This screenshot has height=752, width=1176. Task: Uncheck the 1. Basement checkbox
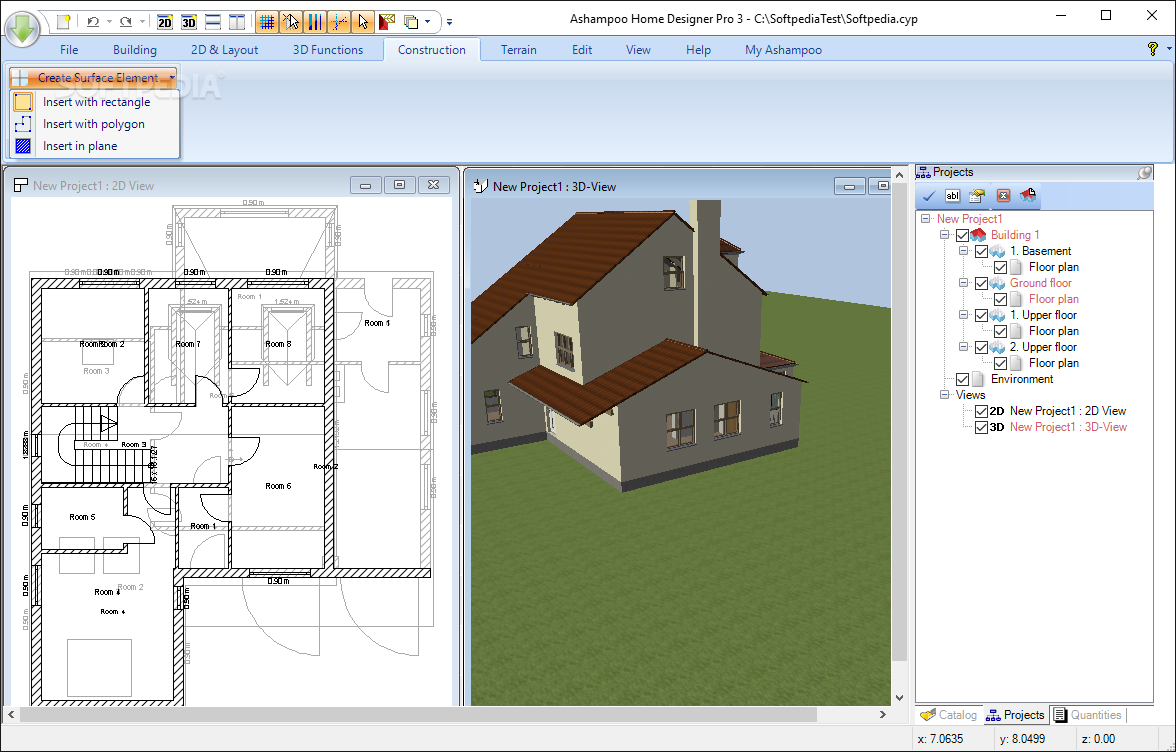coord(981,251)
